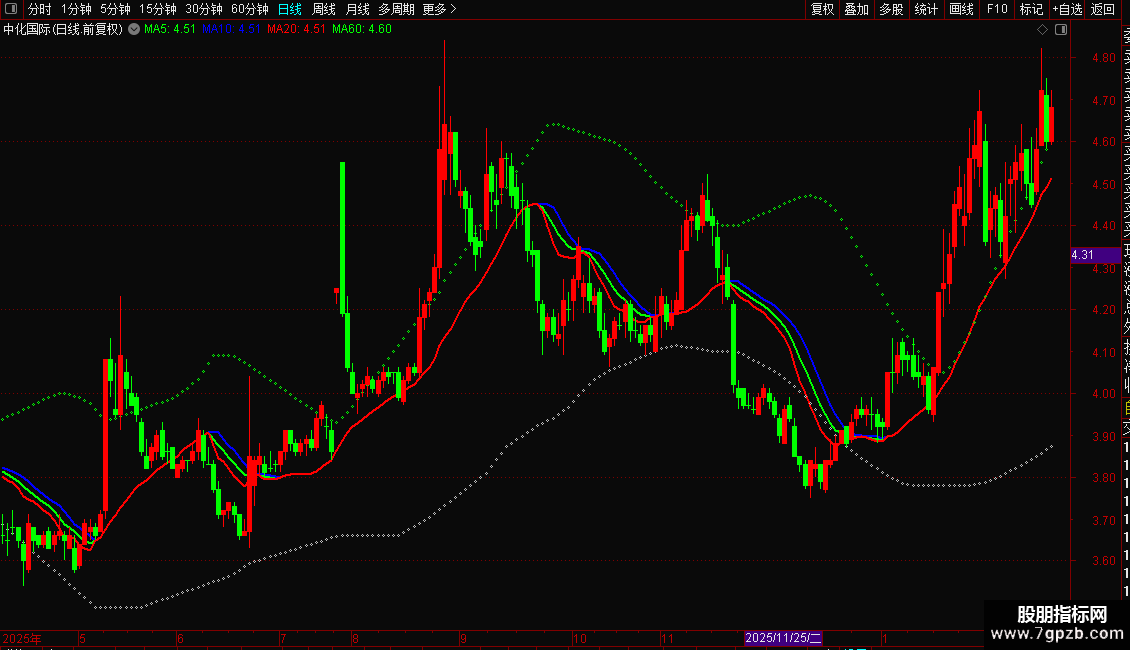This screenshot has height=650, width=1130.
Task: Toggle the right side panel icon below 返回
Action: click(1061, 30)
